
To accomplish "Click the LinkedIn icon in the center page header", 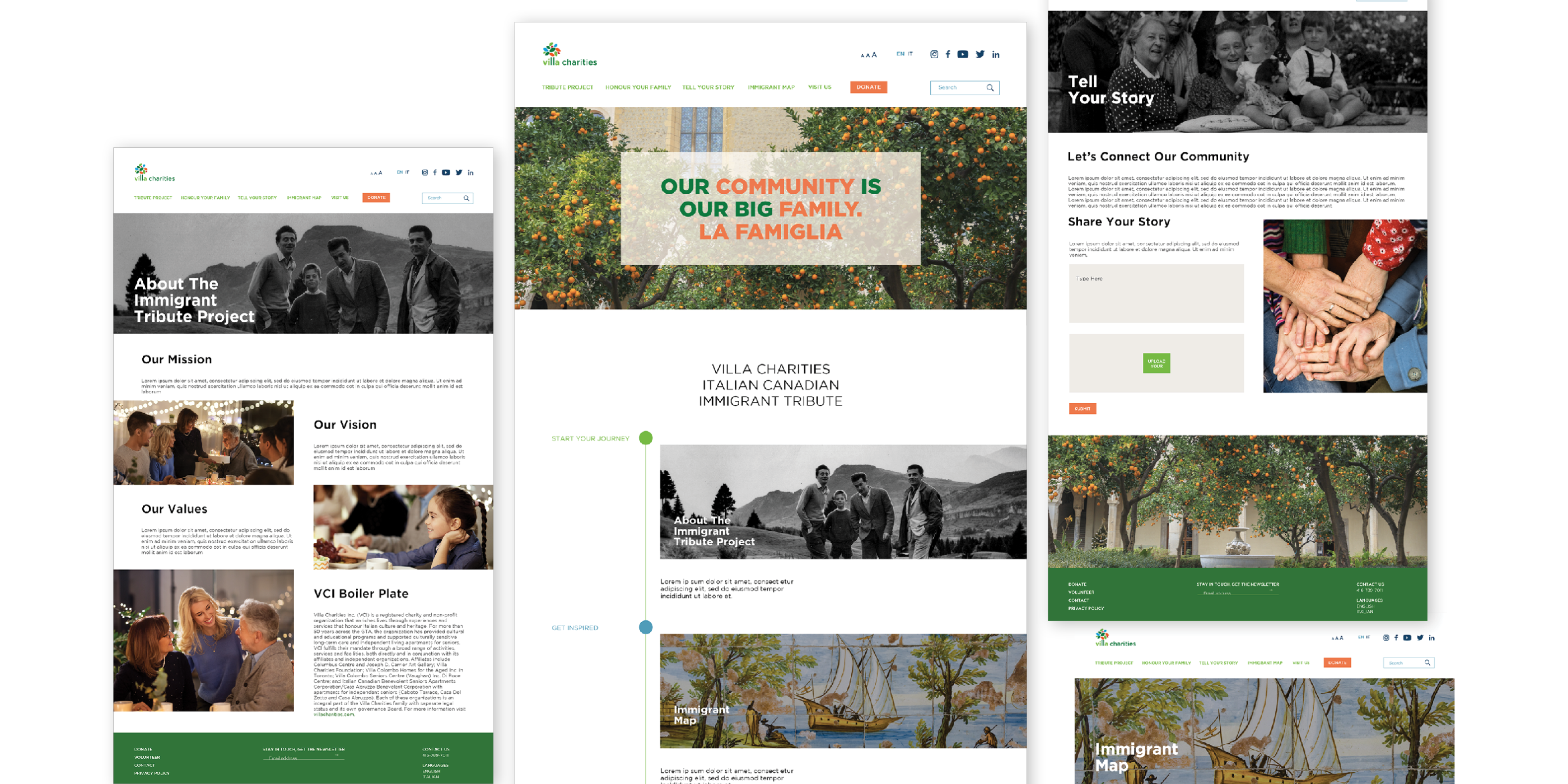I will (996, 55).
